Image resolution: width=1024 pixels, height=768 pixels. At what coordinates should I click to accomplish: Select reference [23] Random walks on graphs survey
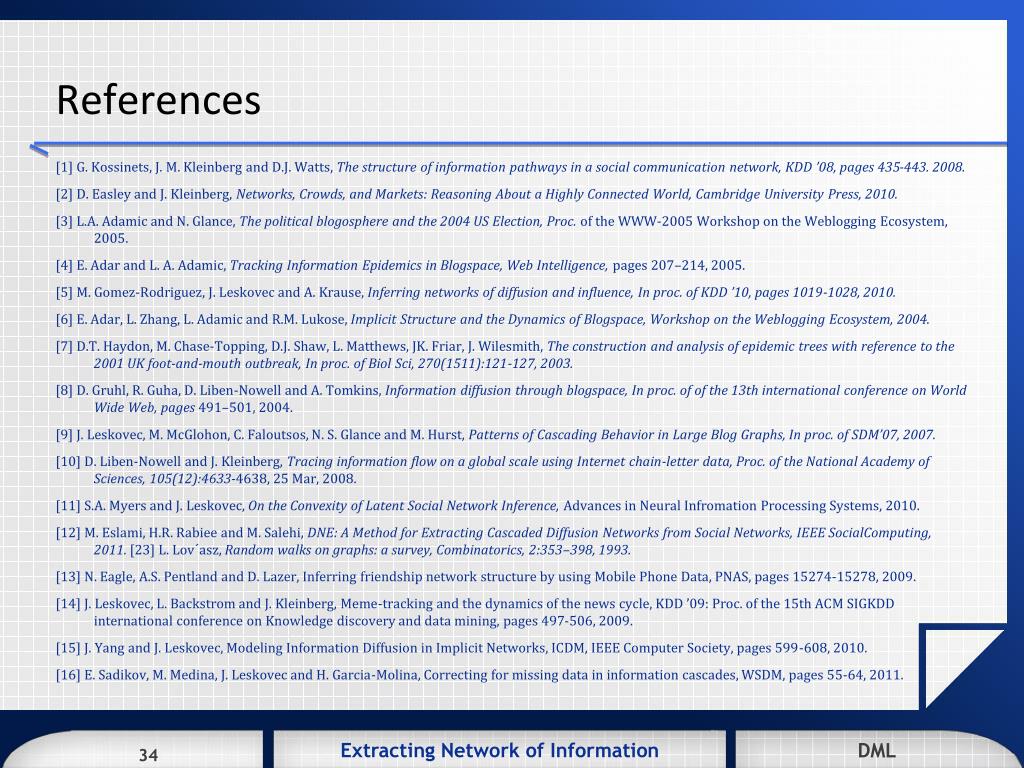point(381,550)
